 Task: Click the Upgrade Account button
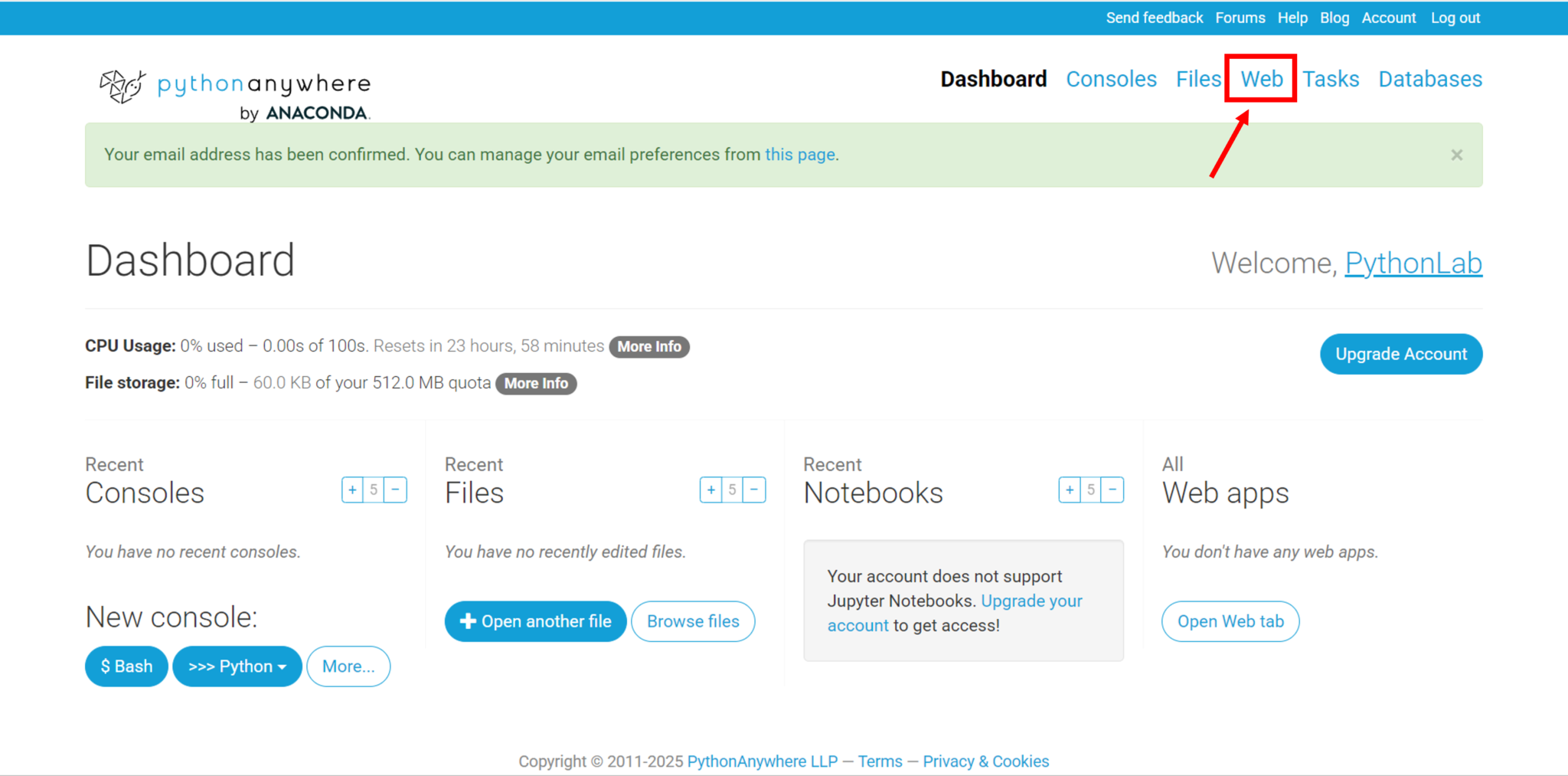pos(1400,354)
